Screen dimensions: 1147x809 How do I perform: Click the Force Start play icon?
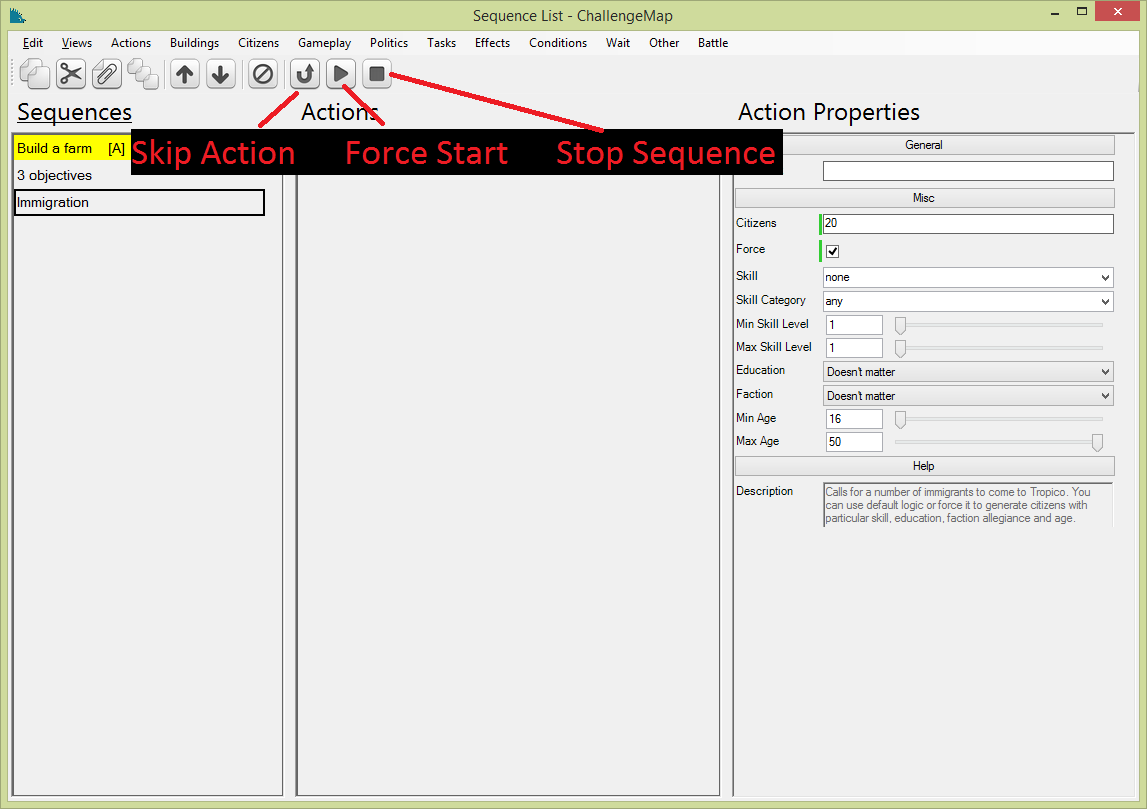tap(341, 74)
